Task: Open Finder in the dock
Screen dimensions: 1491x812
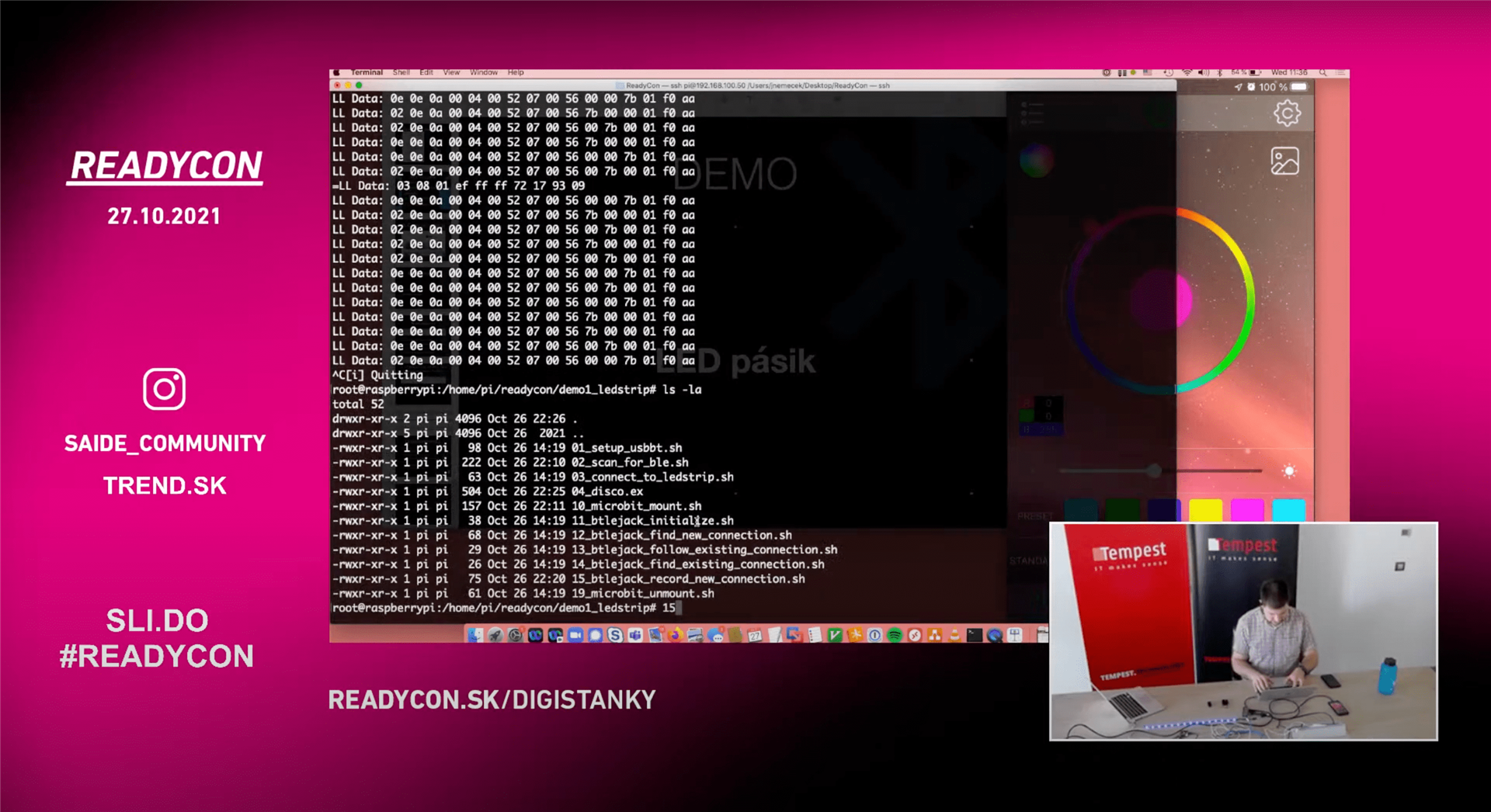Action: [475, 635]
